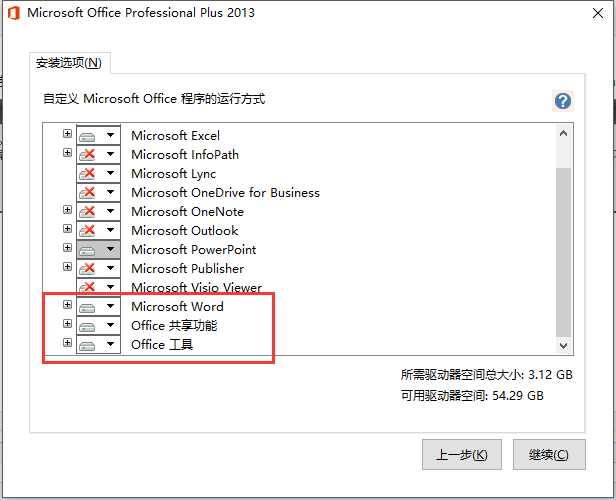Open install state dropdown for Microsoft Excel
Image resolution: width=616 pixels, height=500 pixels.
(98, 135)
